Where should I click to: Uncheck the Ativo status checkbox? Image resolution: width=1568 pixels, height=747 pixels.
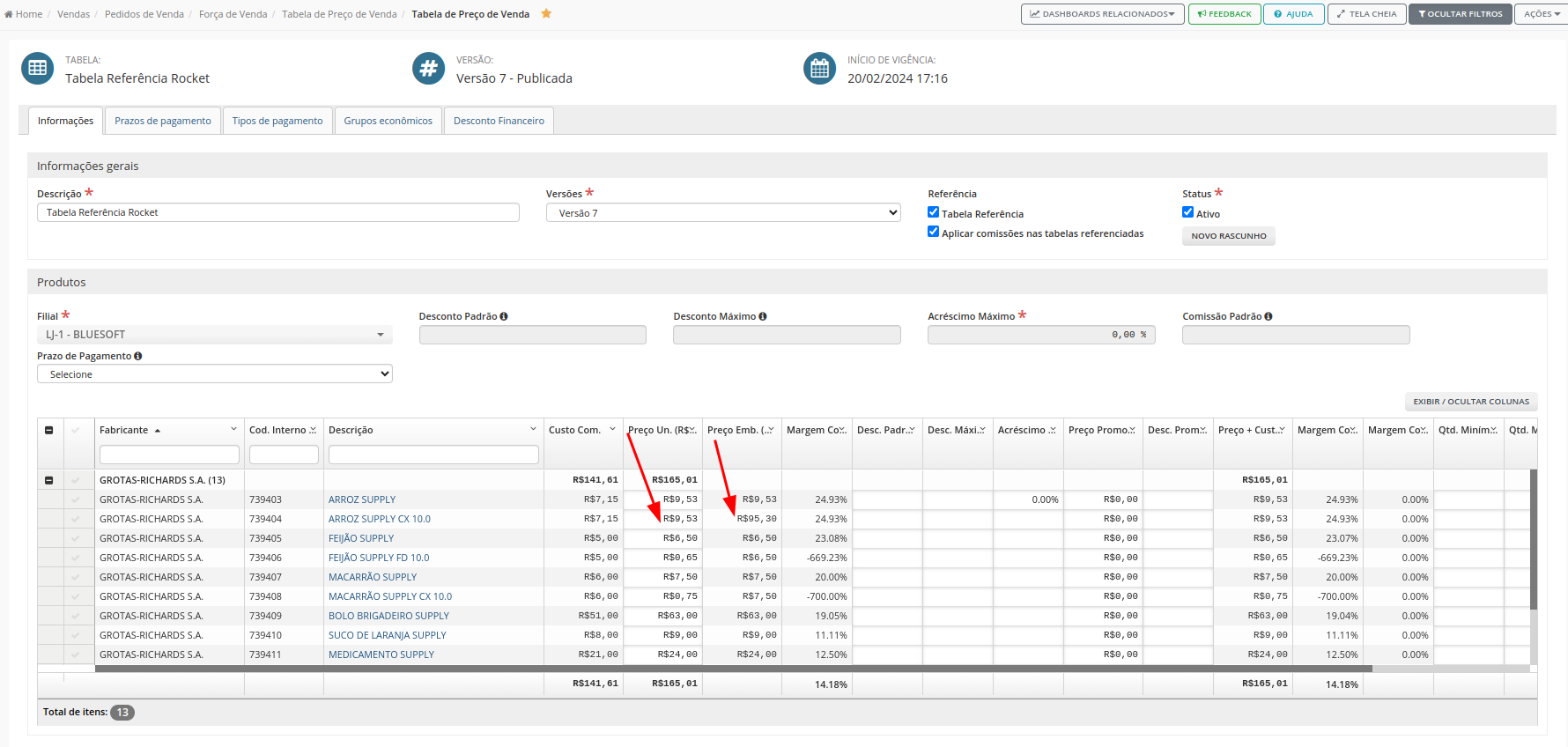point(1187,212)
